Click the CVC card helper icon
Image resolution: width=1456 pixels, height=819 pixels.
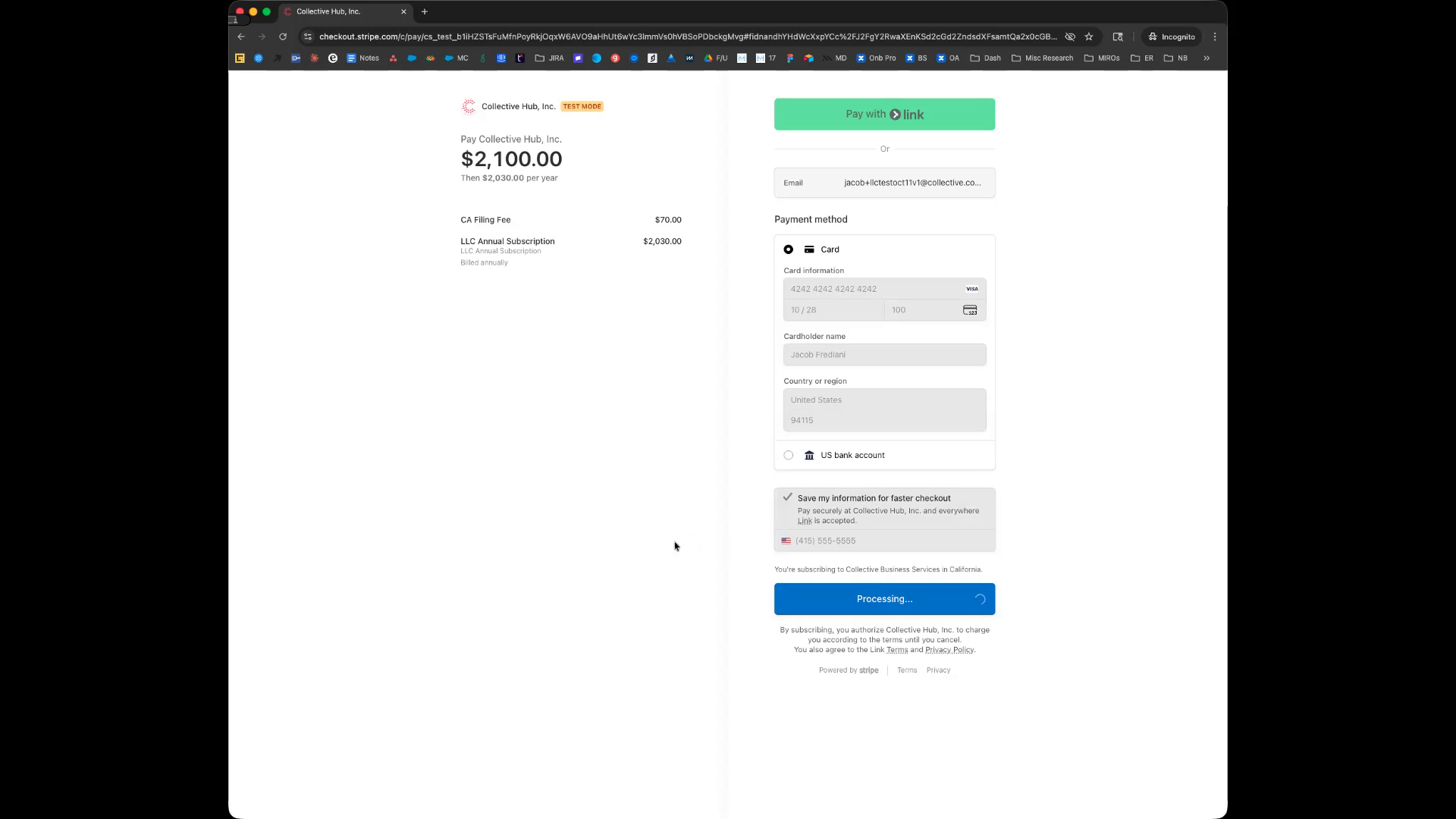pyautogui.click(x=970, y=310)
